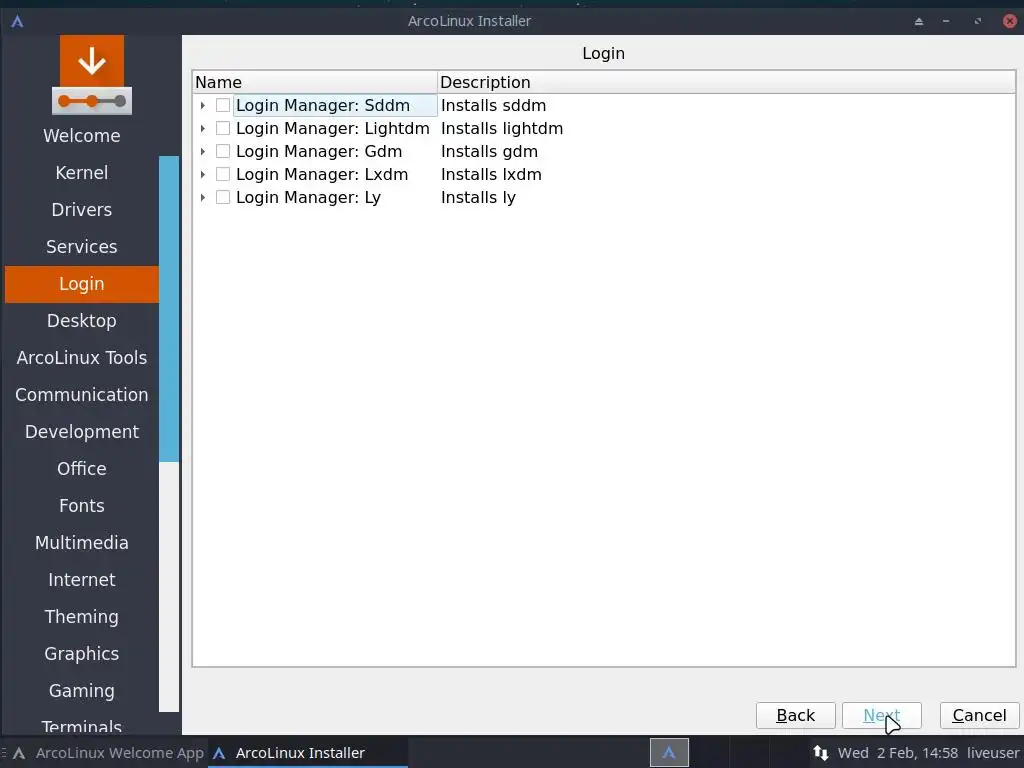The height and width of the screenshot is (768, 1024).
Task: Click the blue sidebar scrollbar thumb
Action: [x=169, y=309]
